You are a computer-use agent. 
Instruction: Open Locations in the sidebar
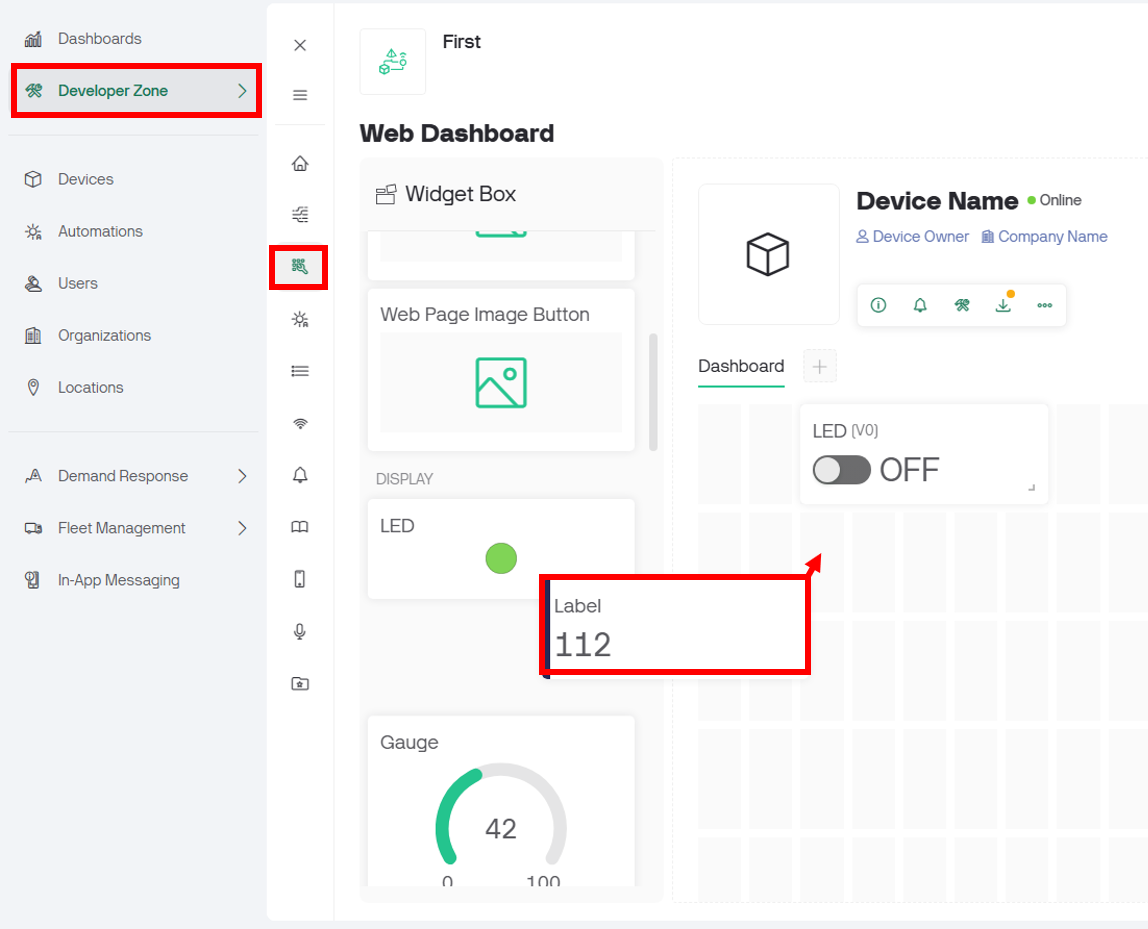point(91,387)
